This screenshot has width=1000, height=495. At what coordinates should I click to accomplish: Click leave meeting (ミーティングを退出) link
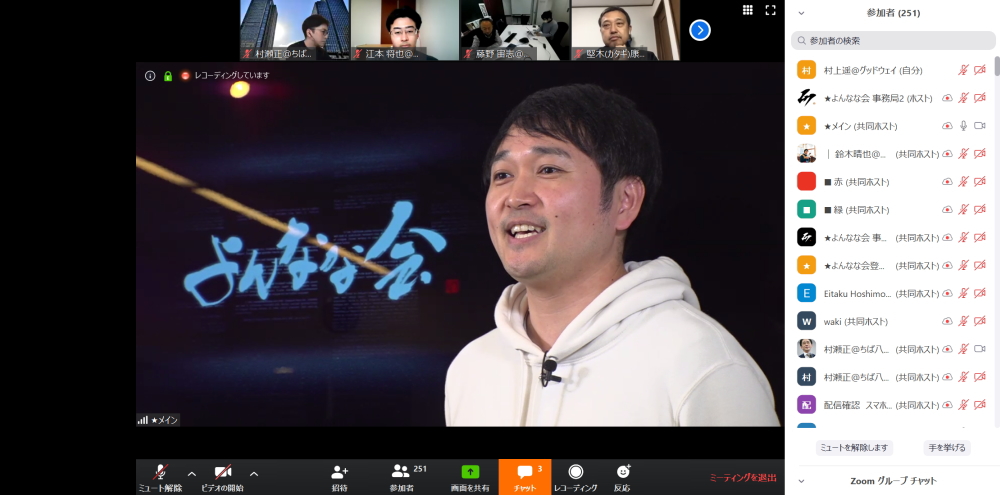[743, 477]
